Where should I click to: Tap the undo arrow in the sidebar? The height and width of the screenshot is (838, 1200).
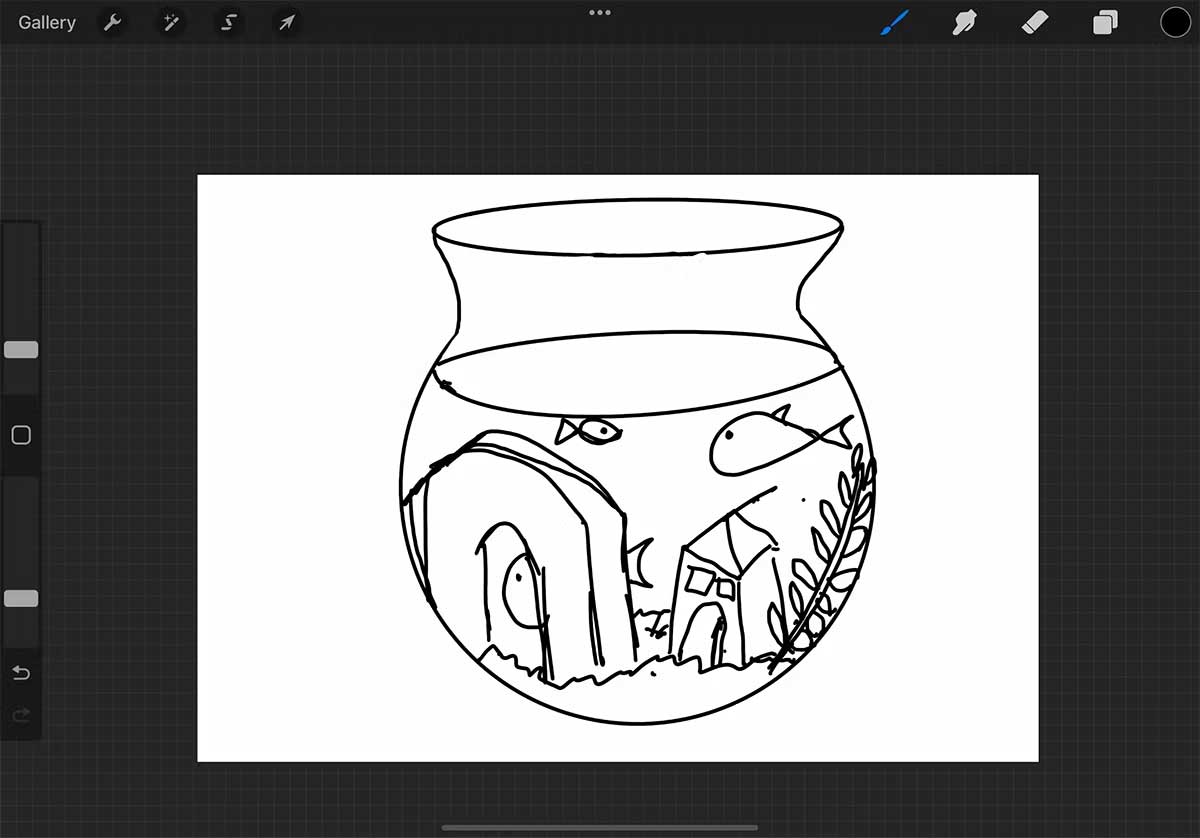[21, 673]
